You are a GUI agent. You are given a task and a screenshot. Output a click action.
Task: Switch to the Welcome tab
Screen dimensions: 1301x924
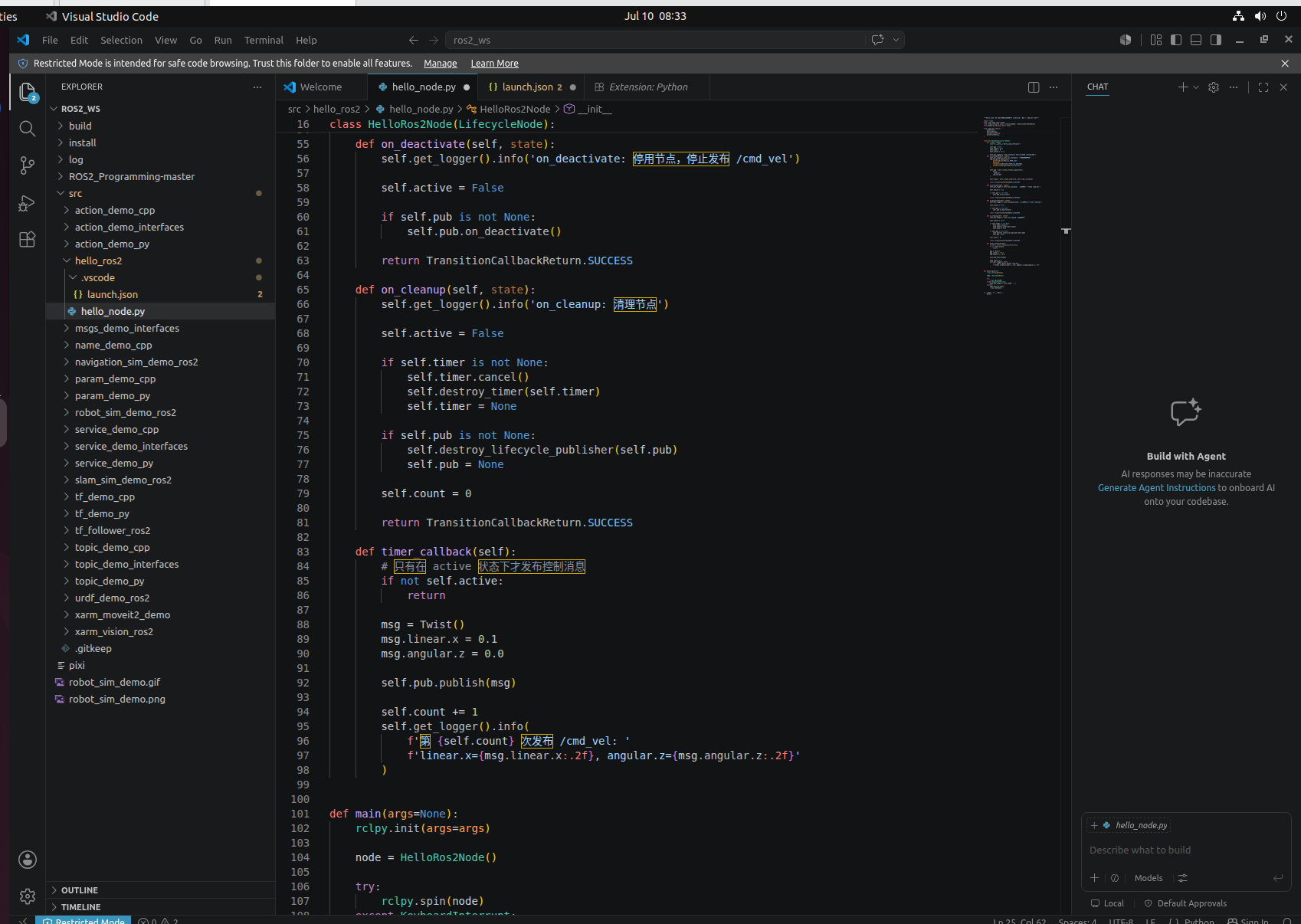click(x=321, y=87)
